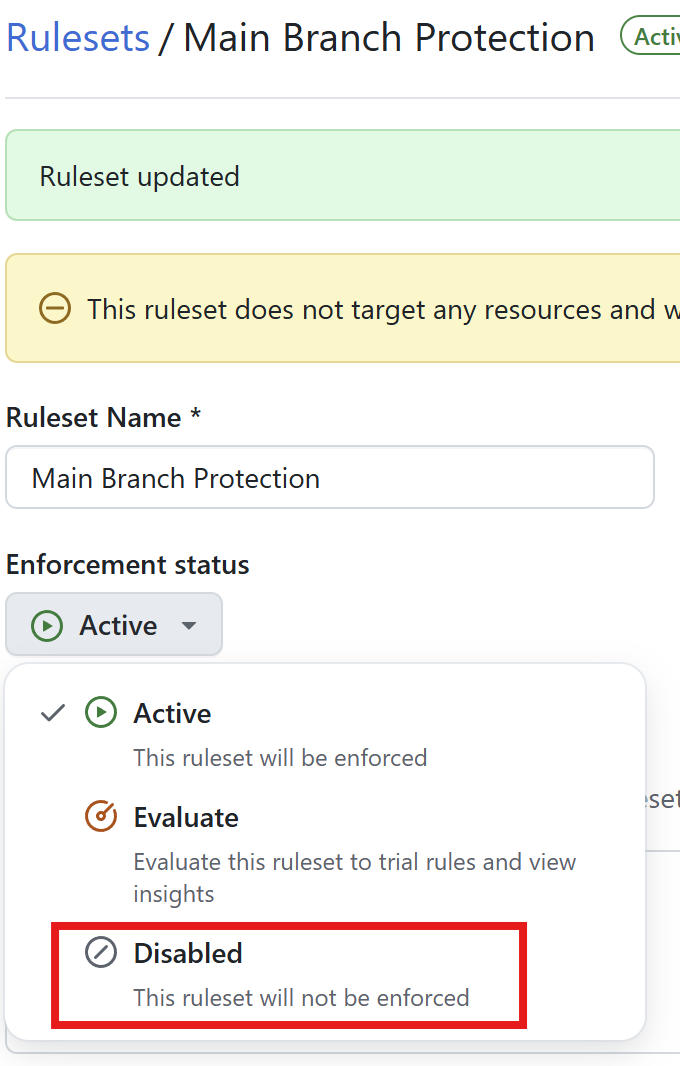Click the Enforcement status section heading
Screen dimensions: 680x1066
click(x=127, y=564)
